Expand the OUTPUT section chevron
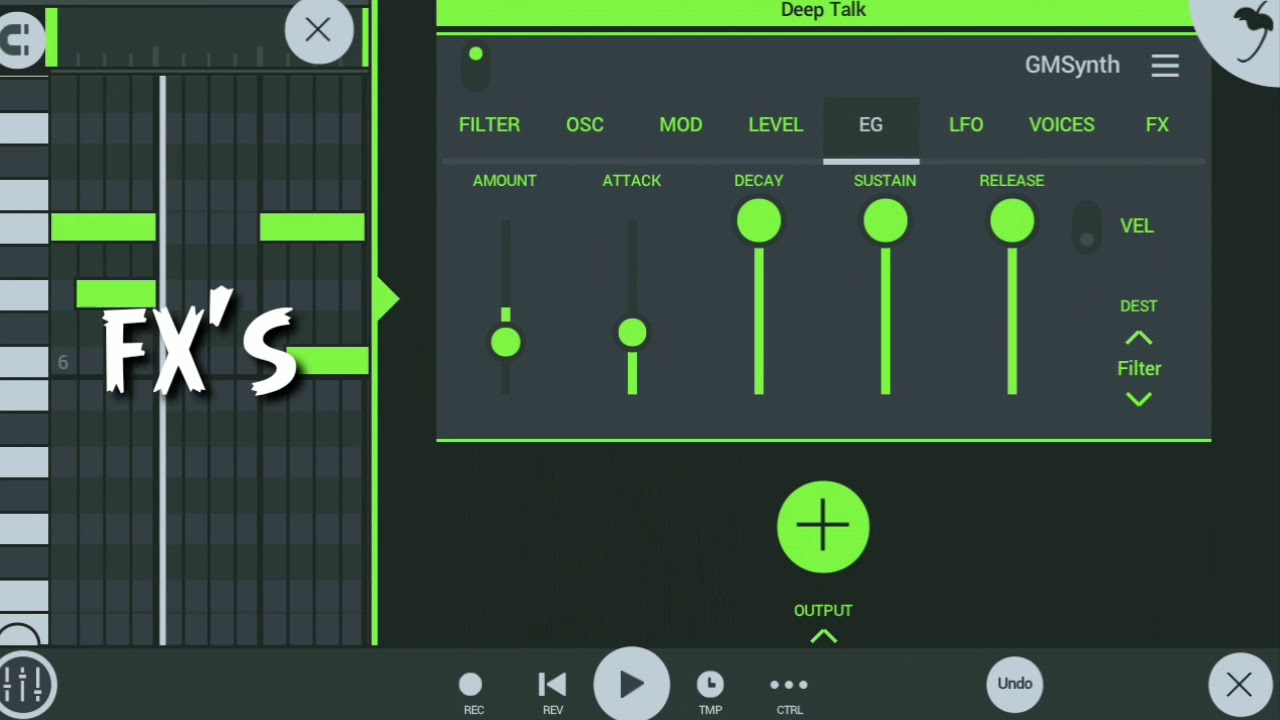1280x720 pixels. coord(823,637)
